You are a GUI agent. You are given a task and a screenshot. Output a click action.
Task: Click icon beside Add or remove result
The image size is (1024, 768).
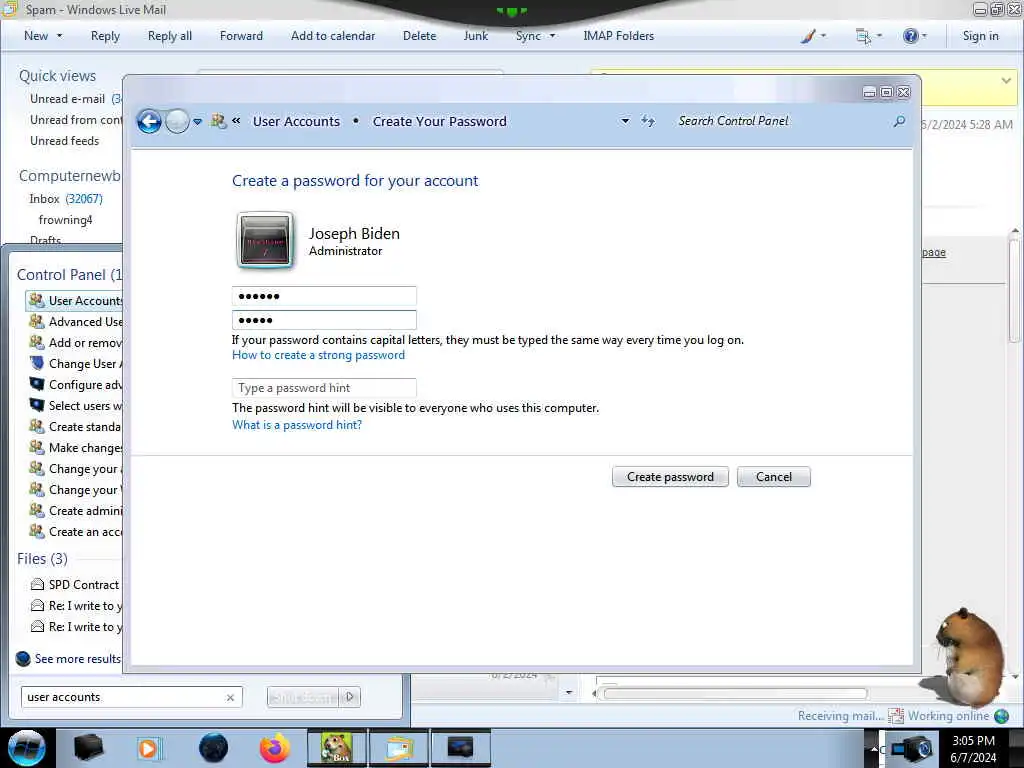37,343
